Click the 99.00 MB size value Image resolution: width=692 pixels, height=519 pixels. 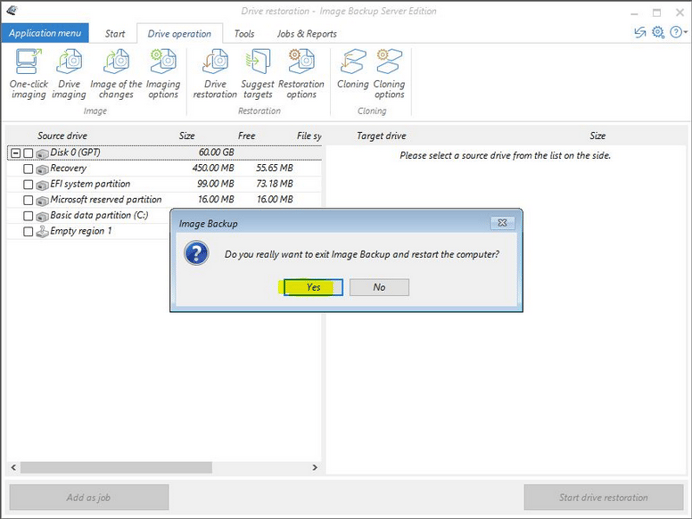coord(215,184)
